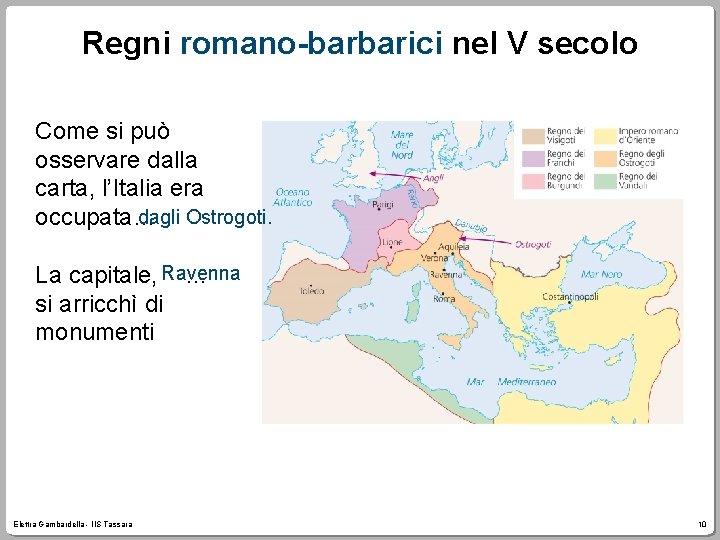720x540 pixels.
Task: Click the 'Mare del Nord' map label
Action: 402,145
